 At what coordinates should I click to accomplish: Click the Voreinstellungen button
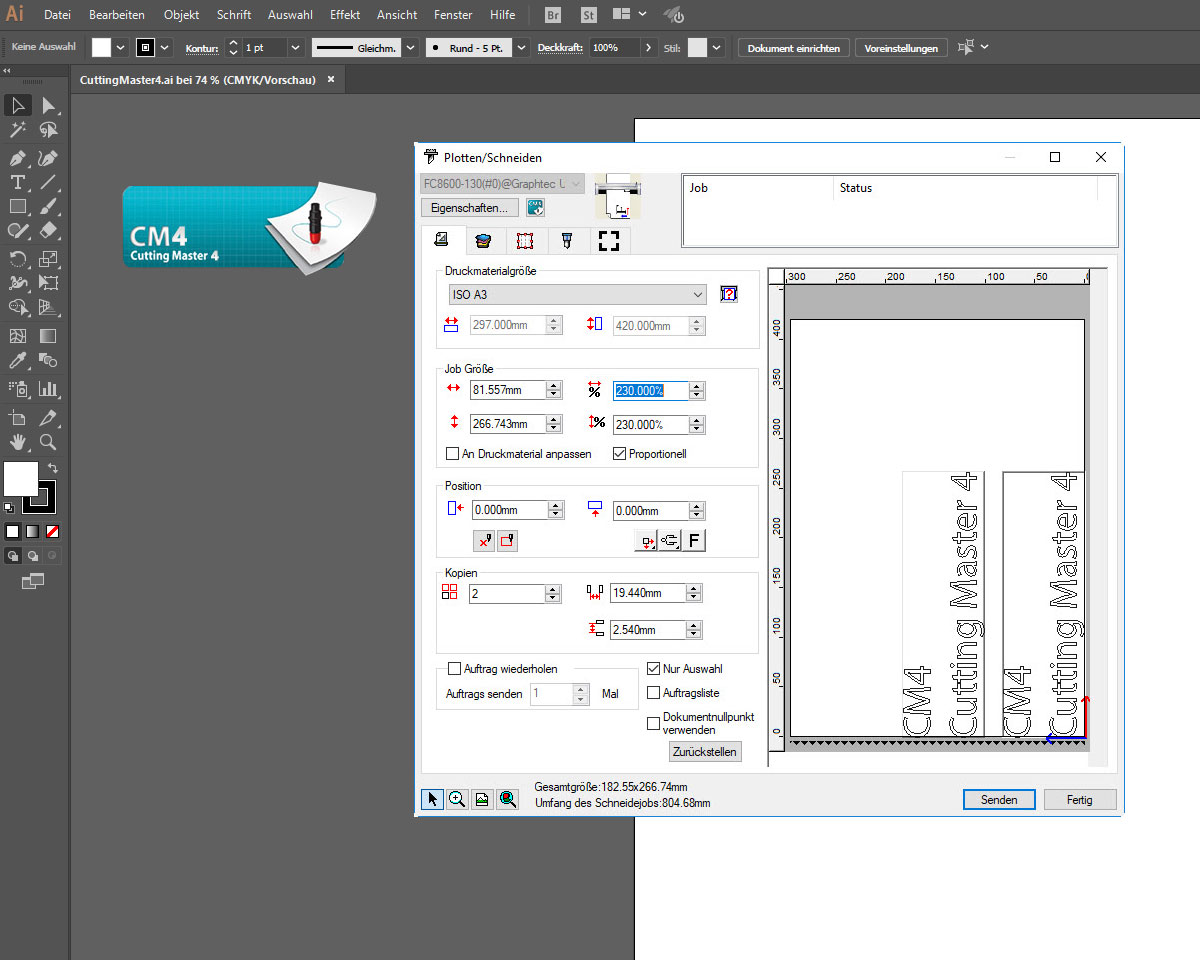point(901,47)
